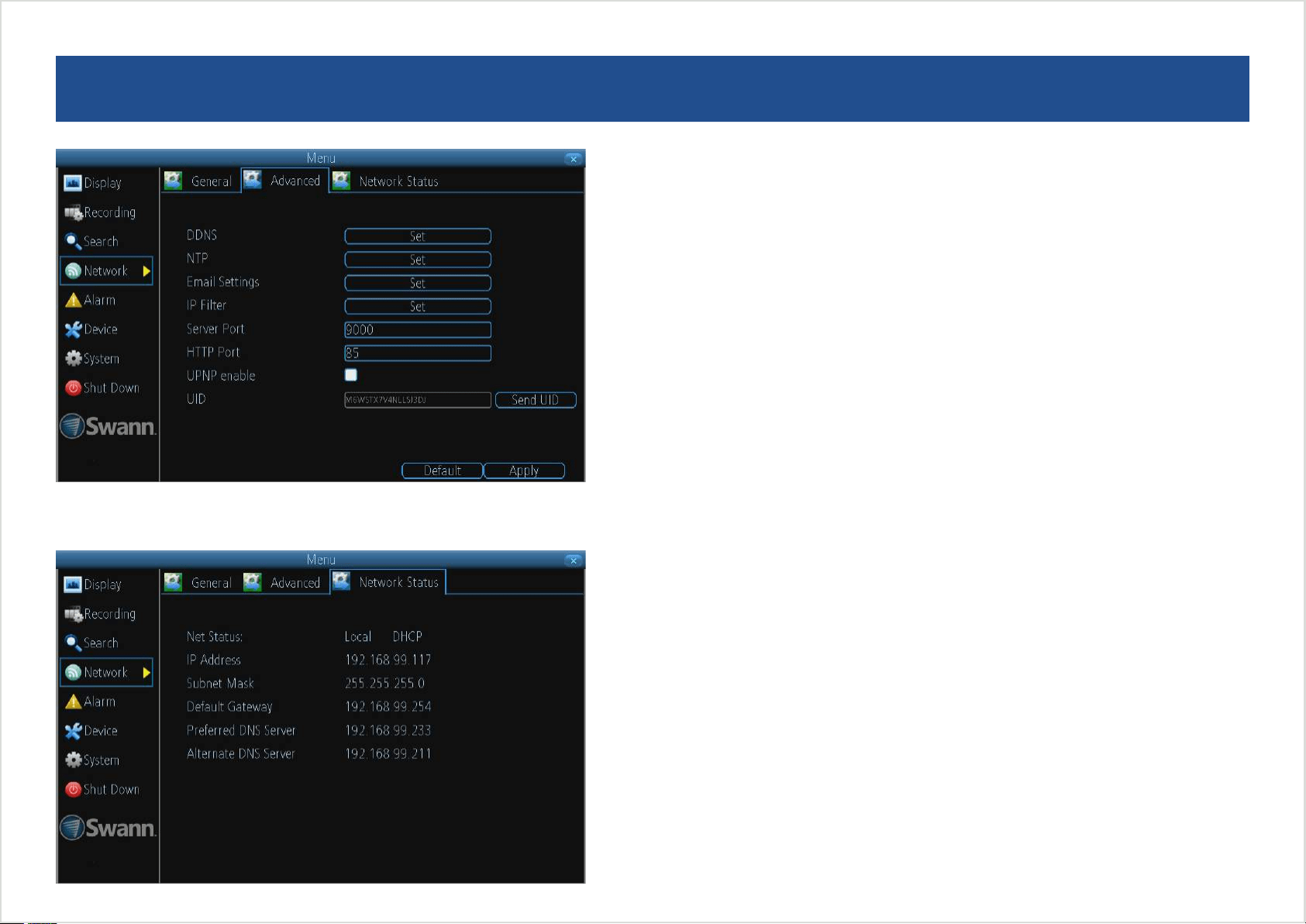The image size is (1306, 924).
Task: Select Search magnifier icon in top menu window
Action: [x=74, y=242]
